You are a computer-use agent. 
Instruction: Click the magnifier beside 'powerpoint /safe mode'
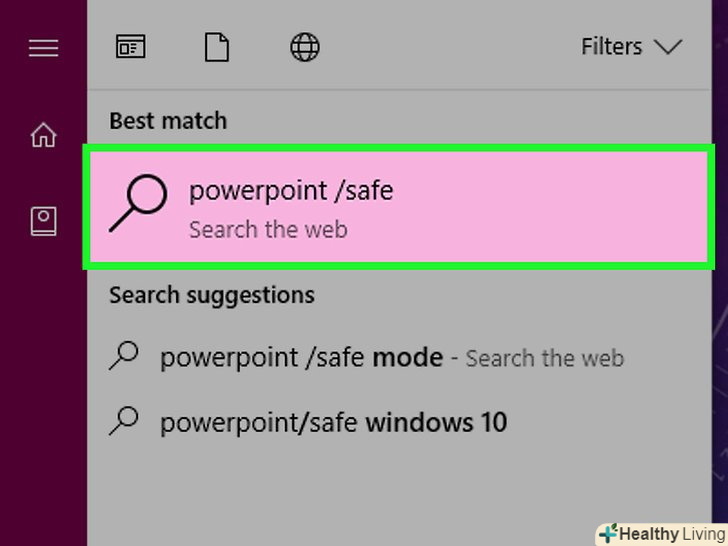point(124,356)
